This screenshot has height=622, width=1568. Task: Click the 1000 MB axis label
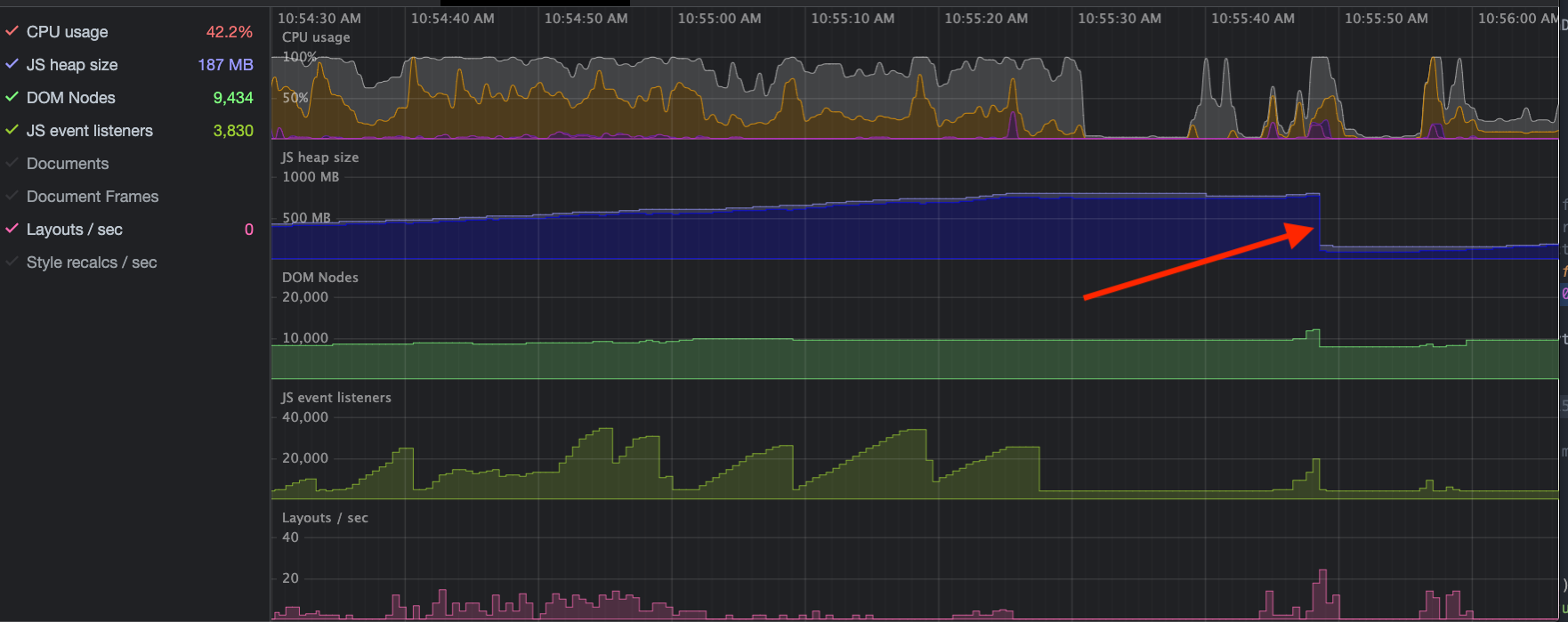tap(311, 177)
